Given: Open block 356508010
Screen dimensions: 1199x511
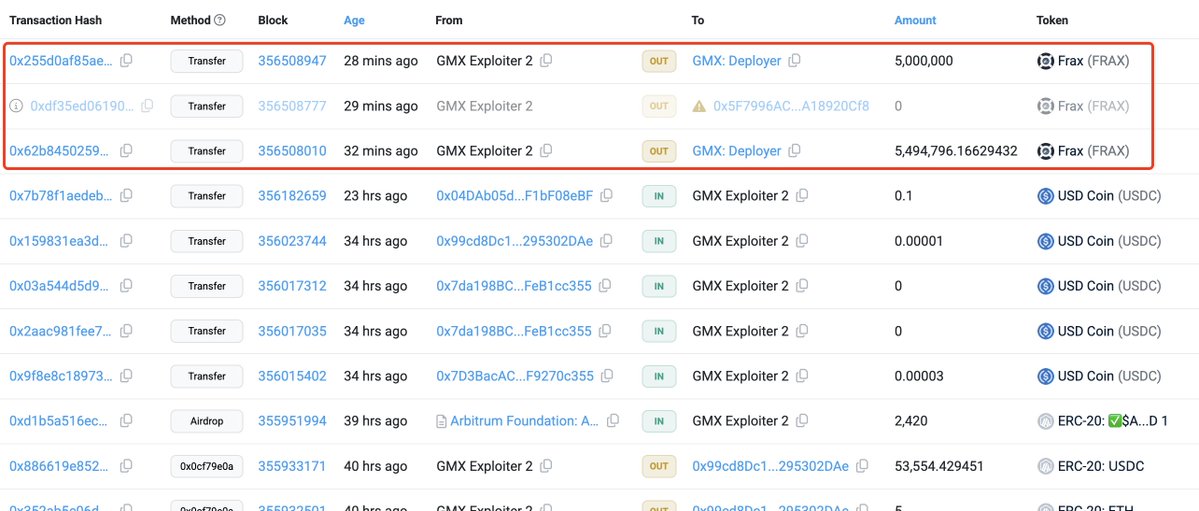Looking at the screenshot, I should (x=292, y=151).
